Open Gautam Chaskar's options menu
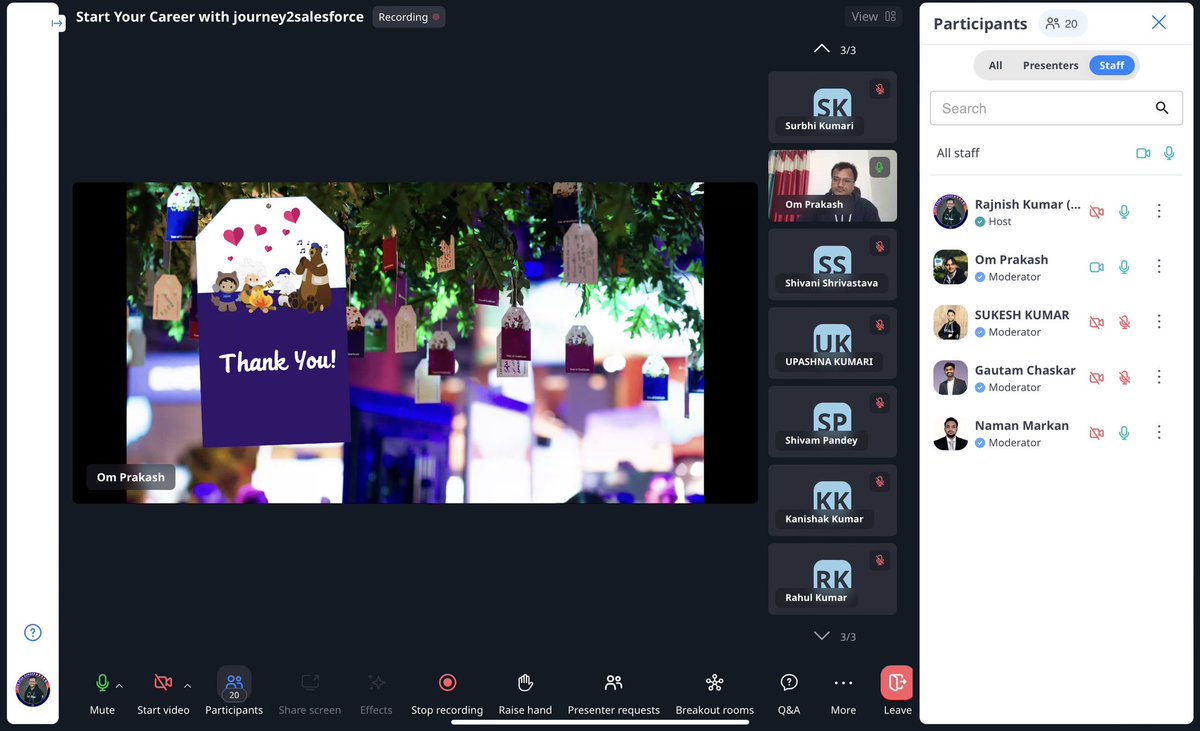 pyautogui.click(x=1159, y=377)
